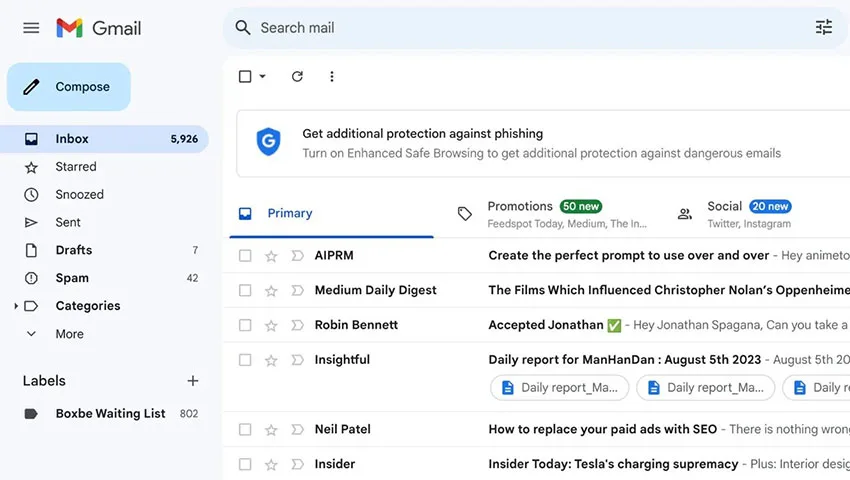Screen dimensions: 850x480
Task: Select the Robin Bennett email checkbox
Action: point(245,325)
